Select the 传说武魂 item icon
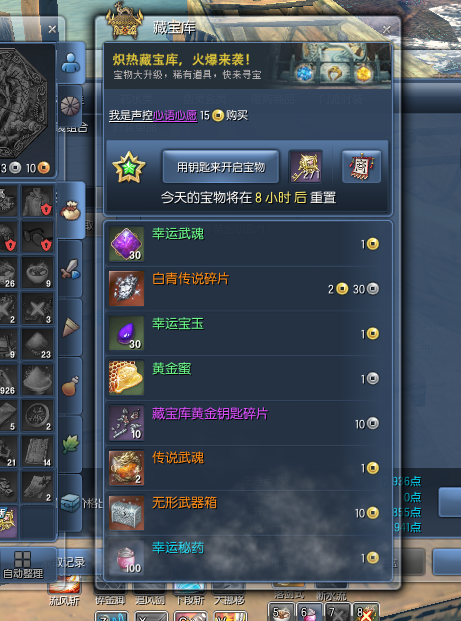The width and height of the screenshot is (461, 621). tap(126, 468)
